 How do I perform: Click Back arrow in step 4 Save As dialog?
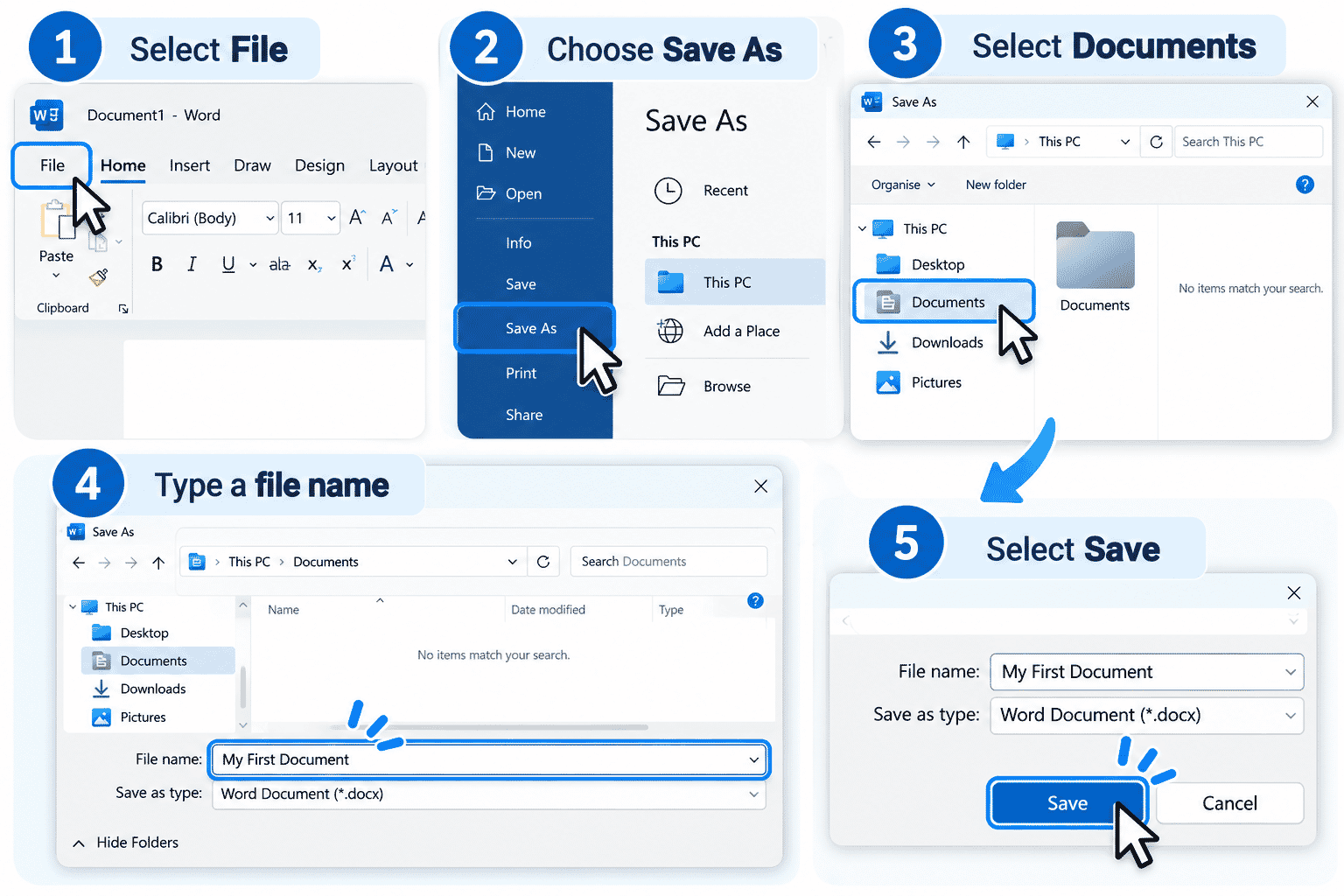[79, 563]
